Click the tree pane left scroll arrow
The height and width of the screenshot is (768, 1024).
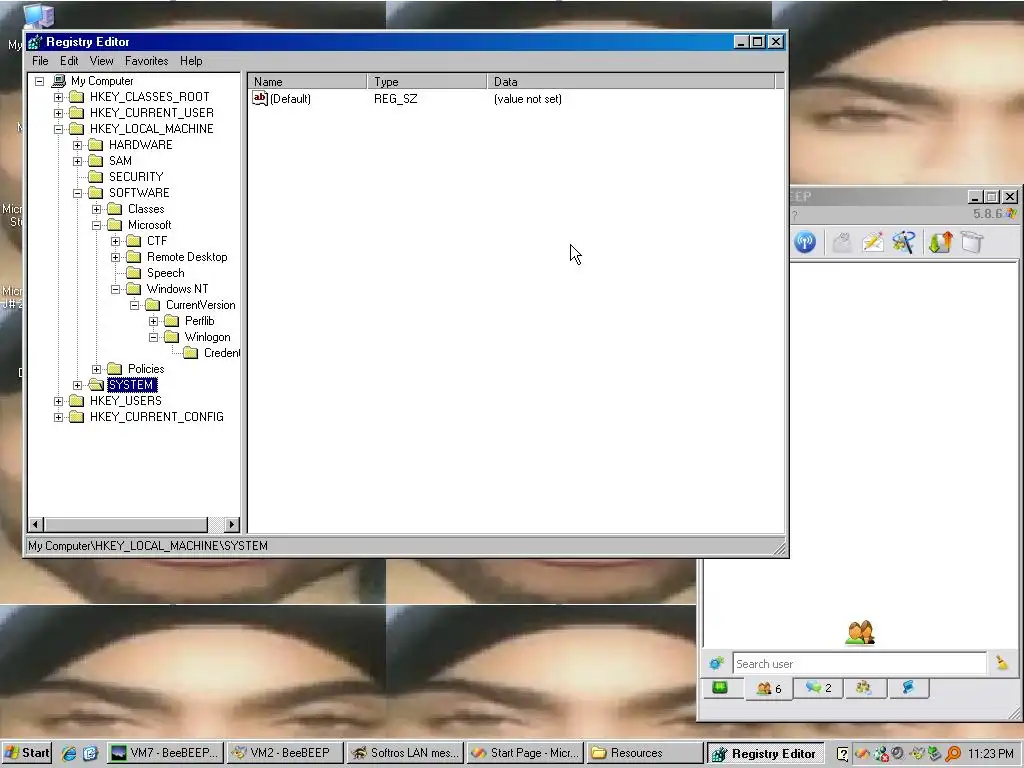[37, 524]
